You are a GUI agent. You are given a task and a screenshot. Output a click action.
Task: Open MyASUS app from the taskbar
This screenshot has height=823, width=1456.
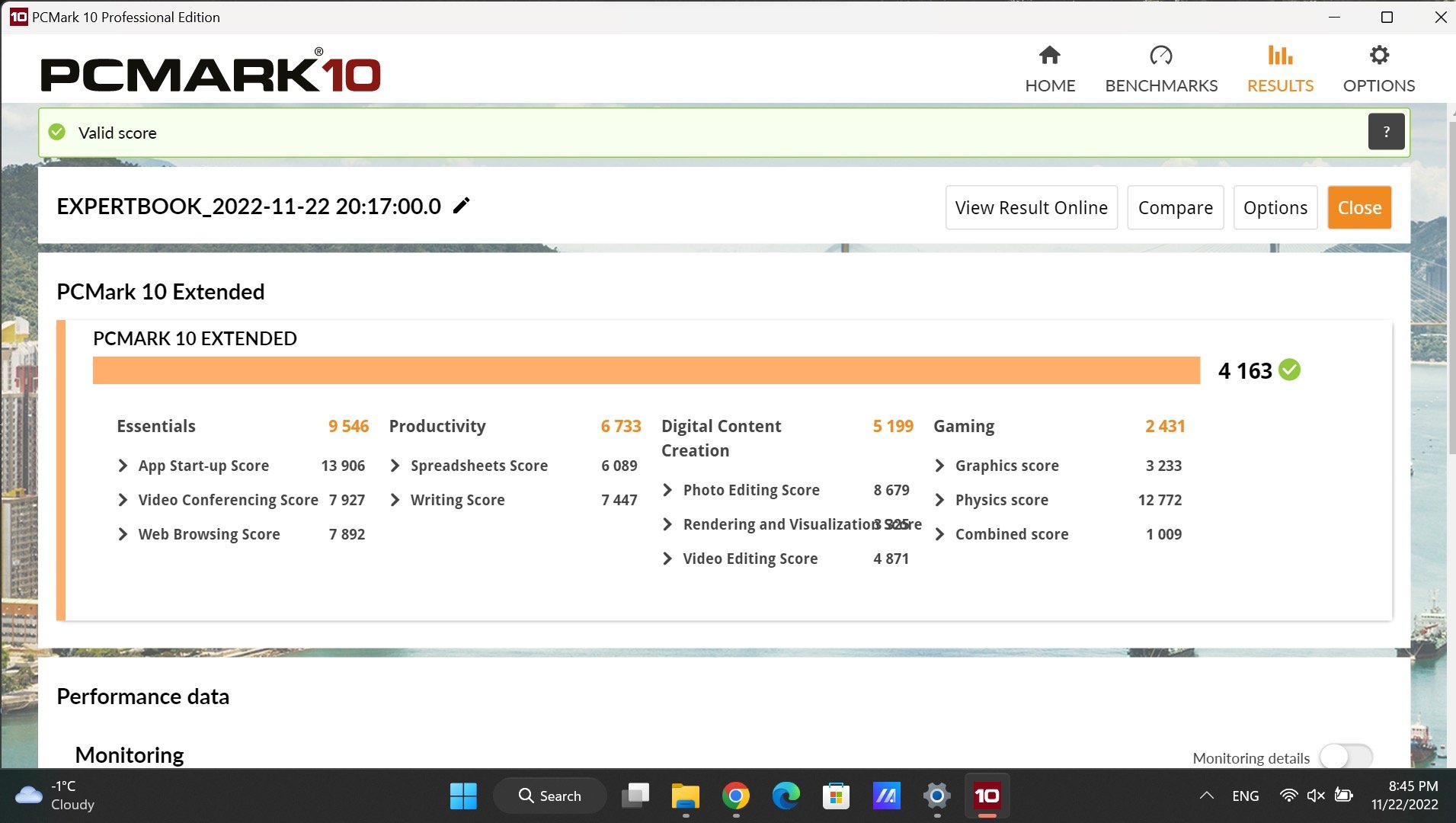coord(886,796)
